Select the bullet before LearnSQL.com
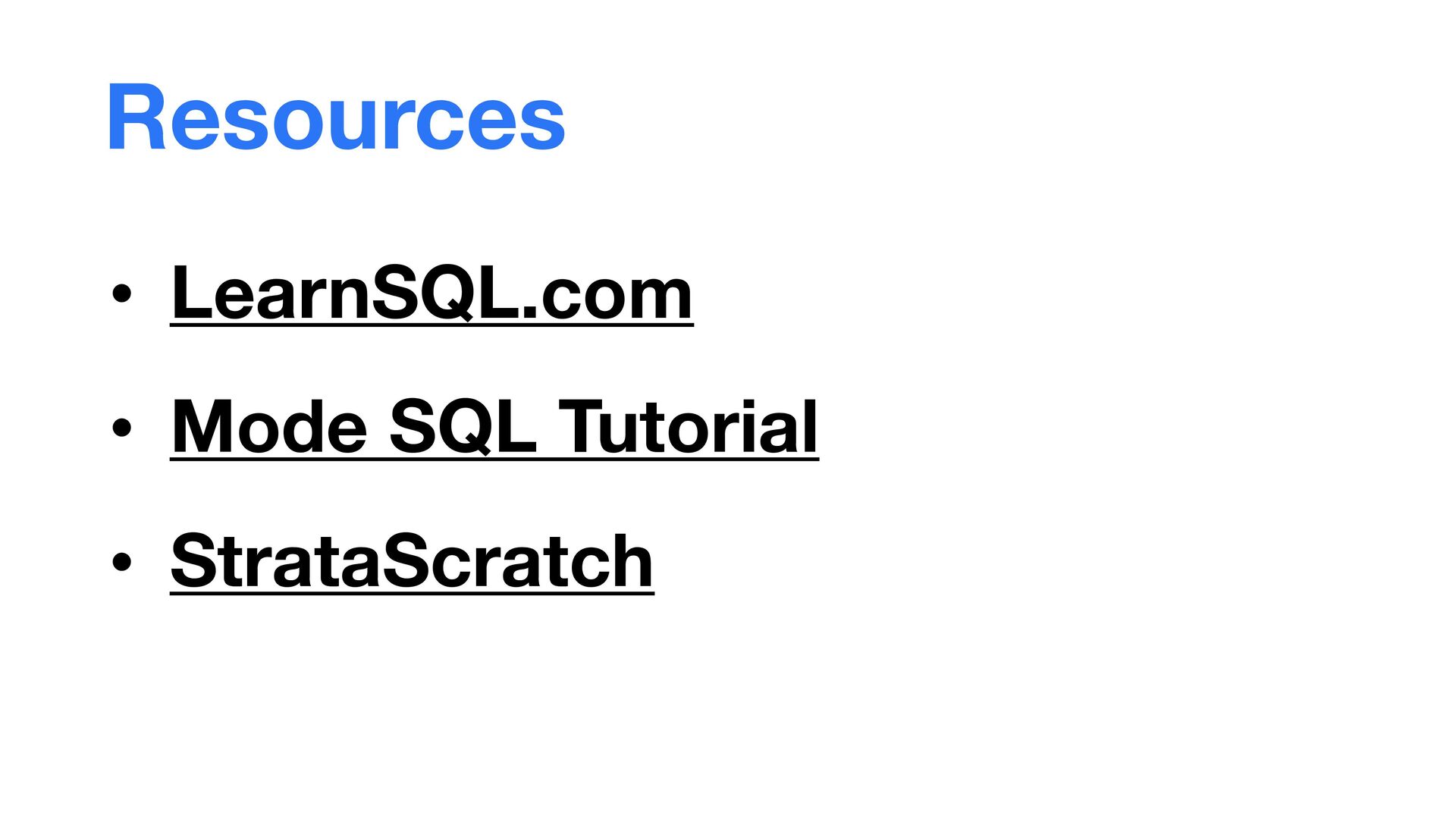Screen dimensions: 1456x819 click(x=121, y=294)
